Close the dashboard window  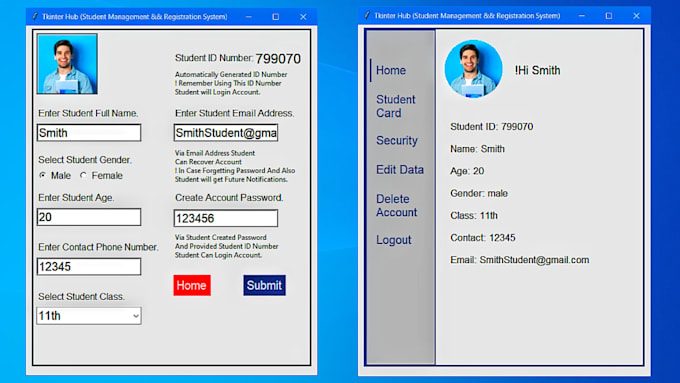[636, 16]
